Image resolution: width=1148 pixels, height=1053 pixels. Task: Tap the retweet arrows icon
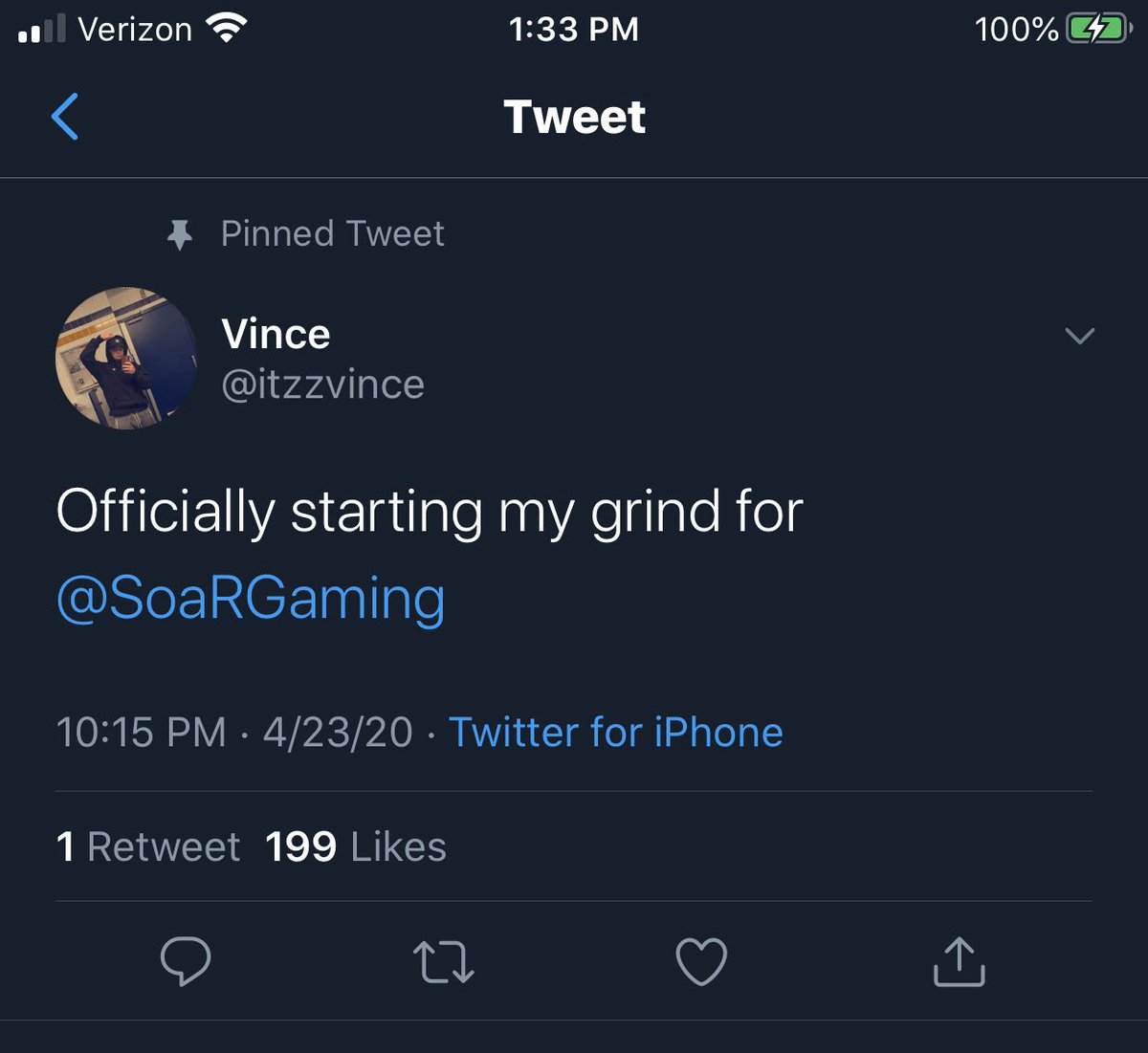point(443,961)
